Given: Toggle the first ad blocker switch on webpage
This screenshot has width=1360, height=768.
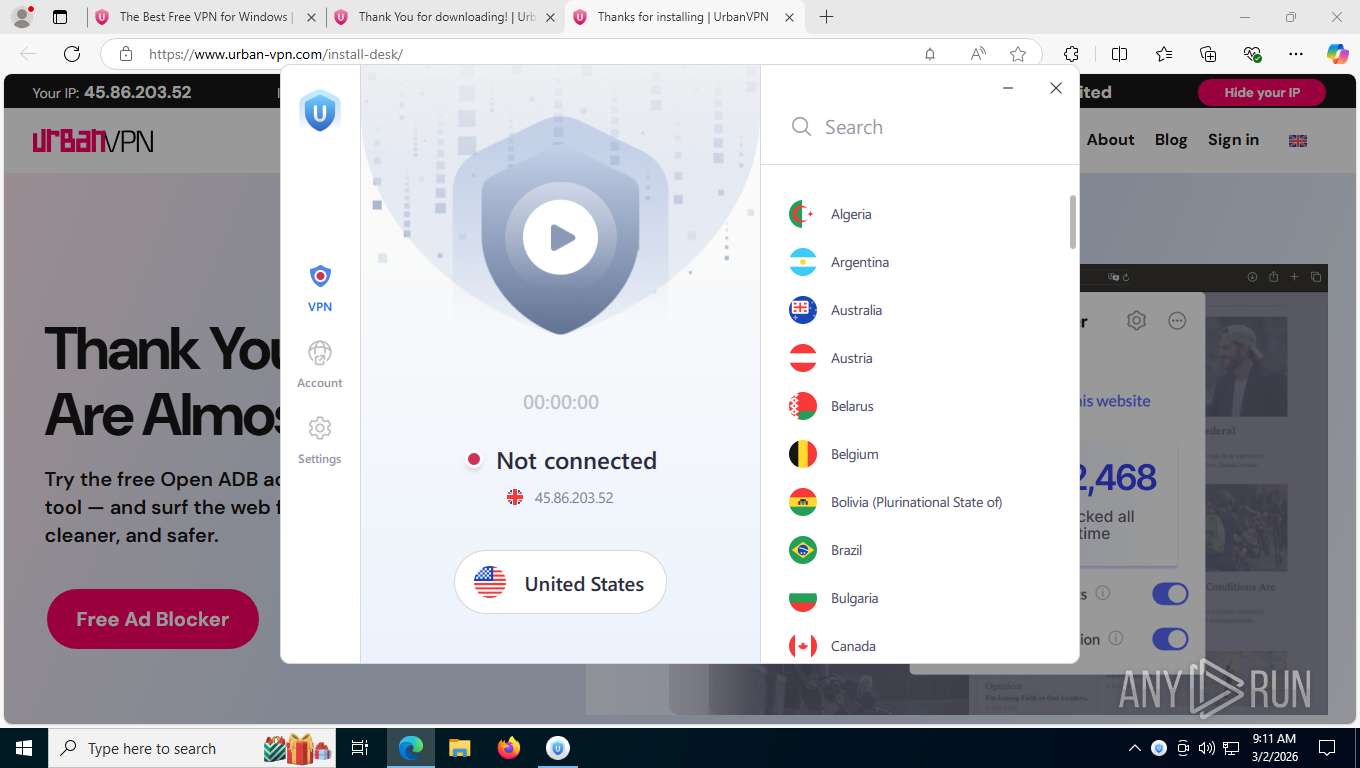Looking at the screenshot, I should [x=1170, y=594].
